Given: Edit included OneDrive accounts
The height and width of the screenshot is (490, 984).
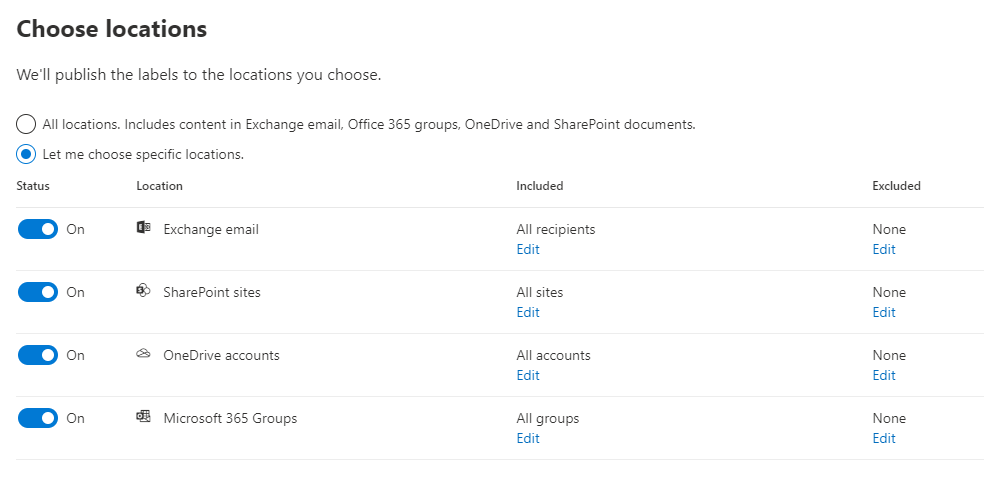Looking at the screenshot, I should click(x=528, y=376).
